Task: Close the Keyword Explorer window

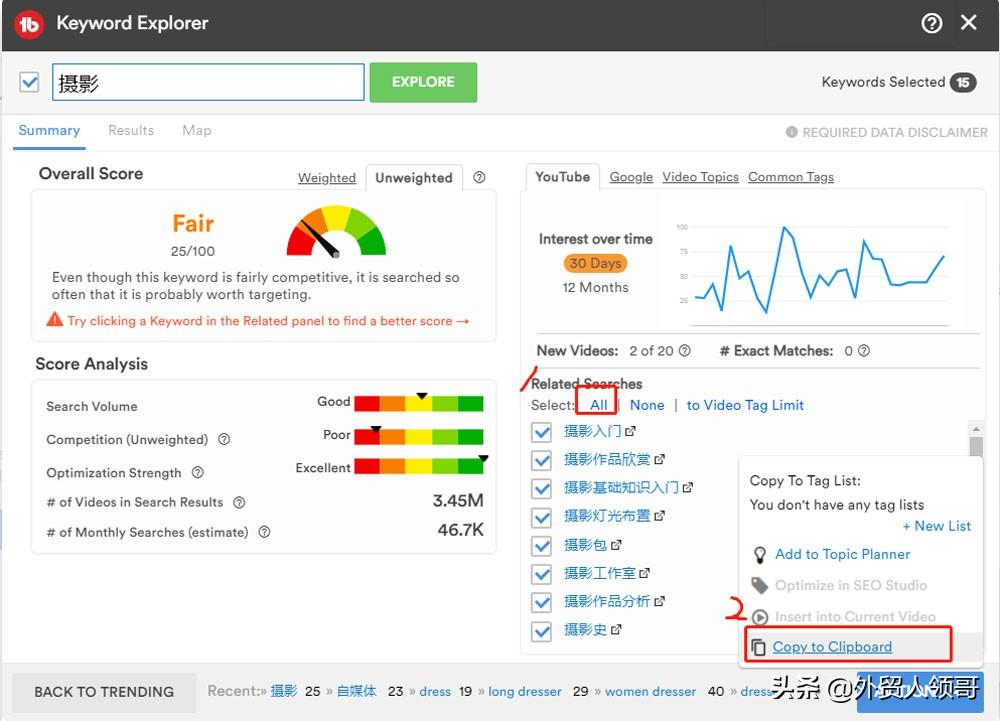Action: [x=969, y=23]
